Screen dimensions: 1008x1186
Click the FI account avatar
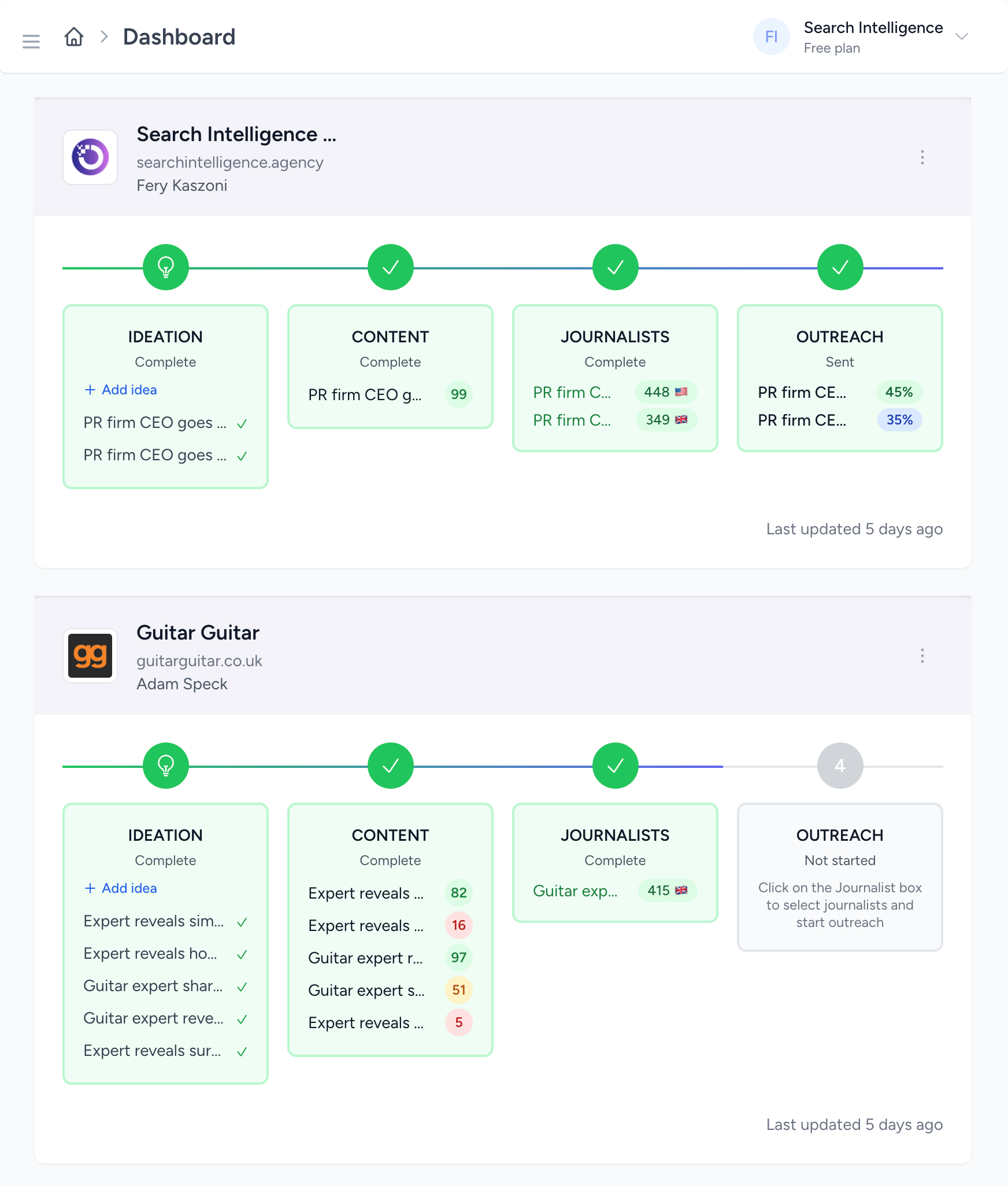click(771, 37)
